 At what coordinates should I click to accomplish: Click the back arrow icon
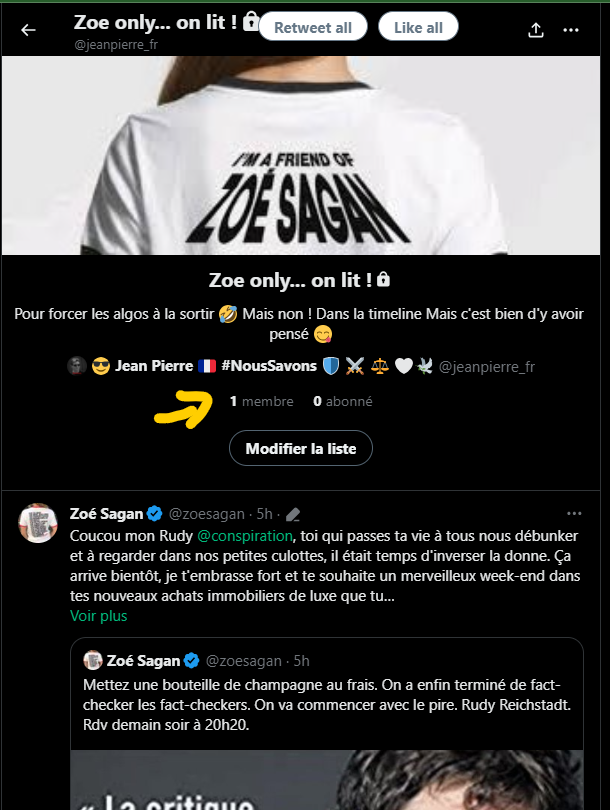28,30
